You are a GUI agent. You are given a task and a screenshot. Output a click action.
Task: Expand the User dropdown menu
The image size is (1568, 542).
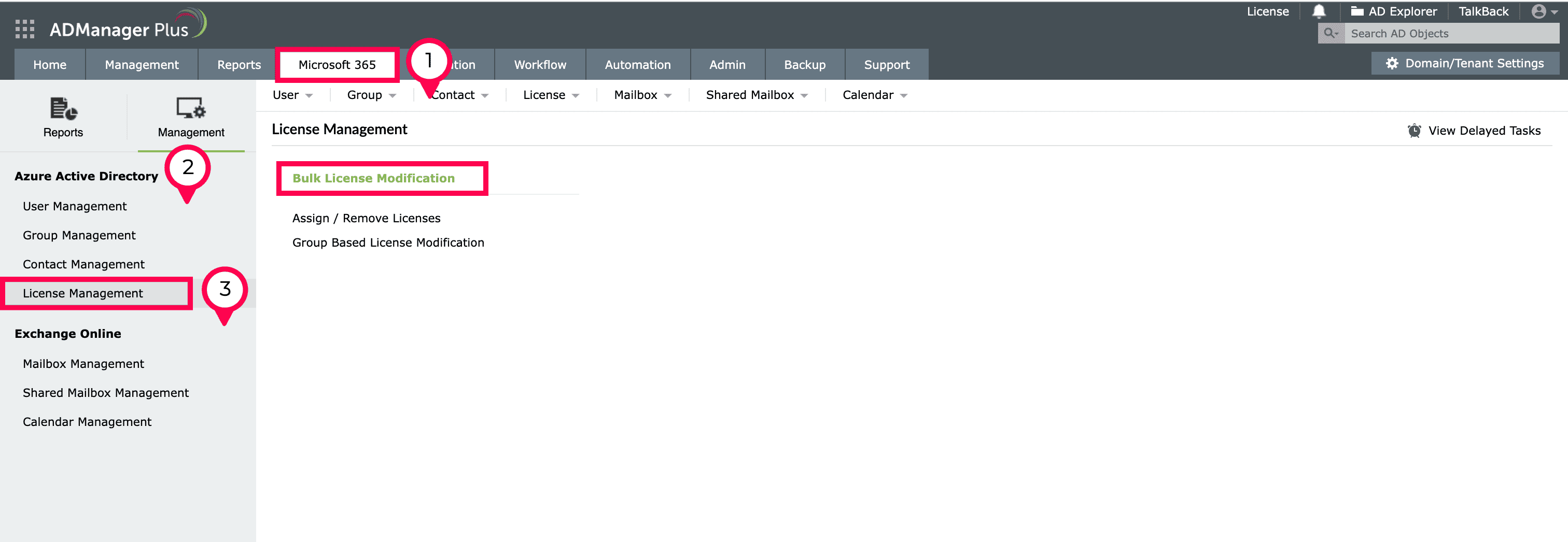pos(292,95)
